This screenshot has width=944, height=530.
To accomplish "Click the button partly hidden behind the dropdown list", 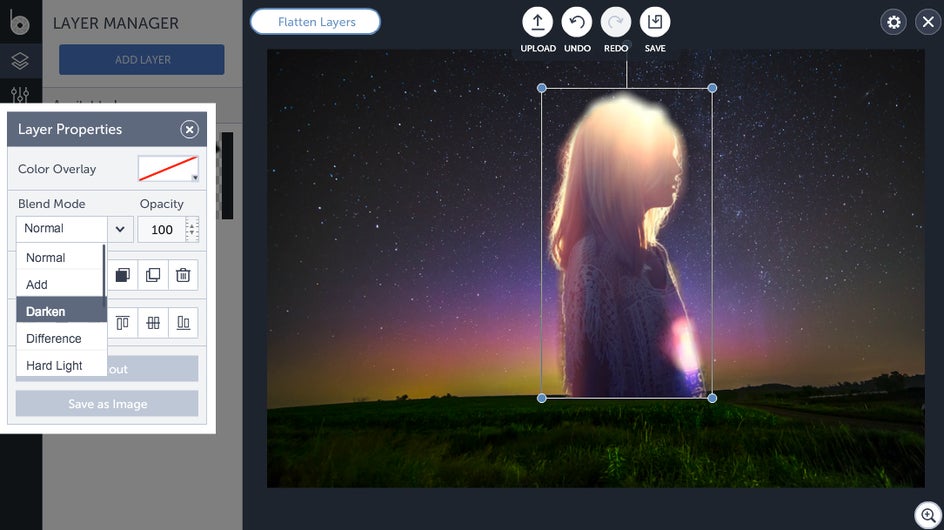I will pos(152,369).
